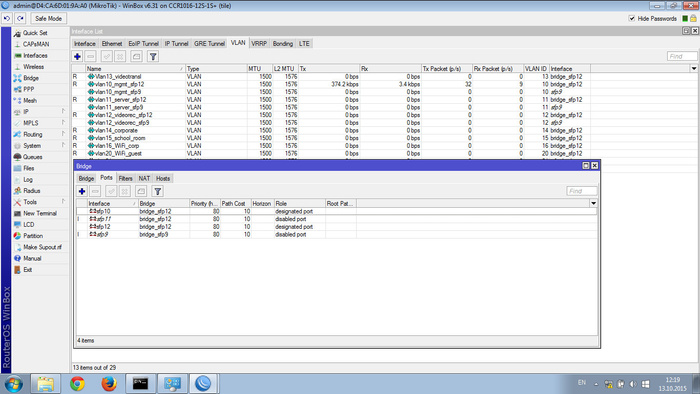Switch to Hosts tab in Bridge window
Screen dimensions: 700x394
point(163,178)
